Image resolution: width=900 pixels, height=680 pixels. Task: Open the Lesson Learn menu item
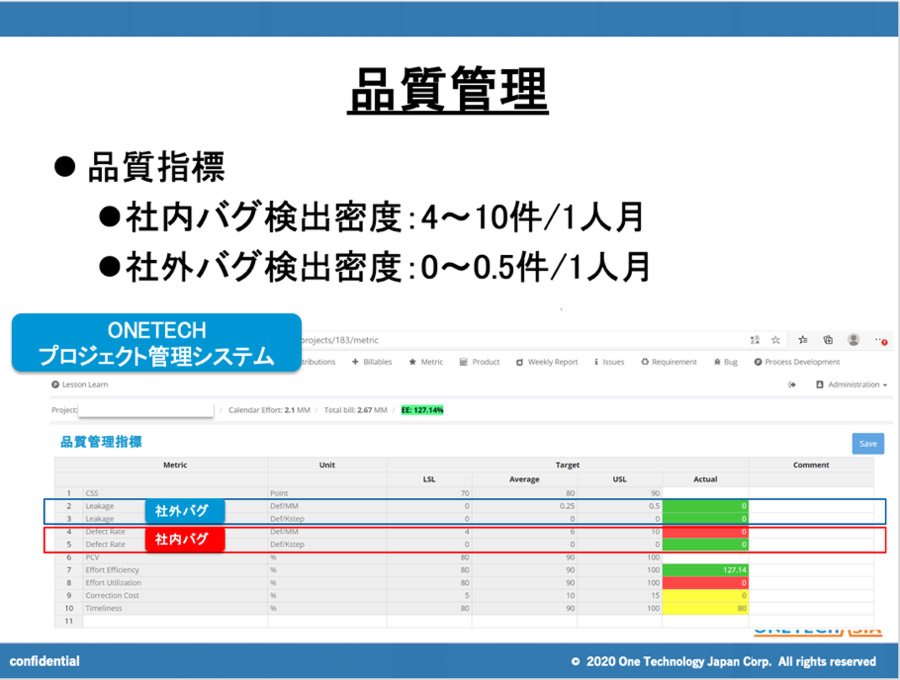pyautogui.click(x=79, y=384)
